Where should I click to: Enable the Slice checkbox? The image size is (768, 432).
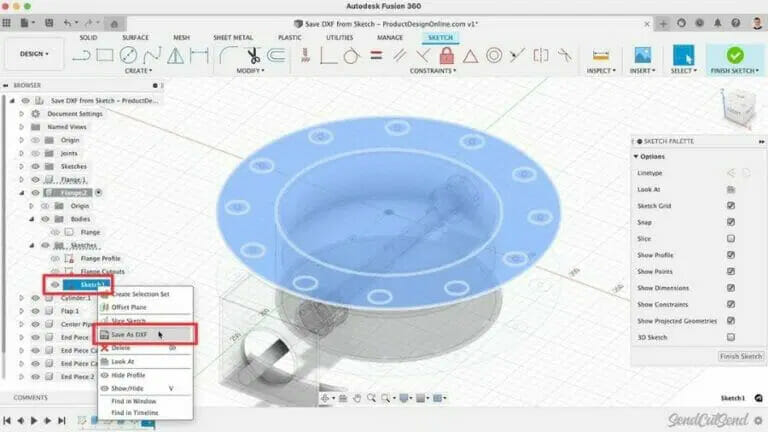click(731, 239)
